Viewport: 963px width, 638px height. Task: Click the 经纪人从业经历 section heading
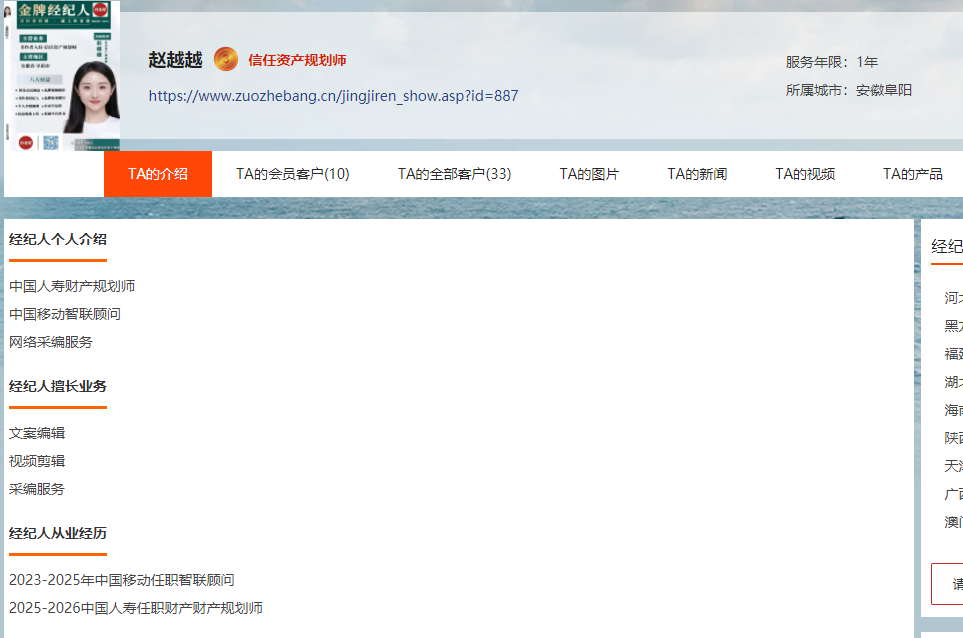[x=58, y=533]
